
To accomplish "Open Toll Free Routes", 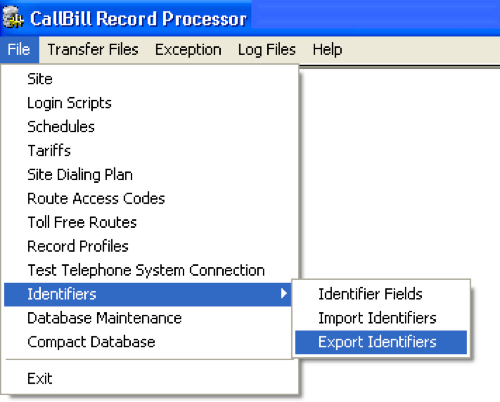I will [149, 222].
